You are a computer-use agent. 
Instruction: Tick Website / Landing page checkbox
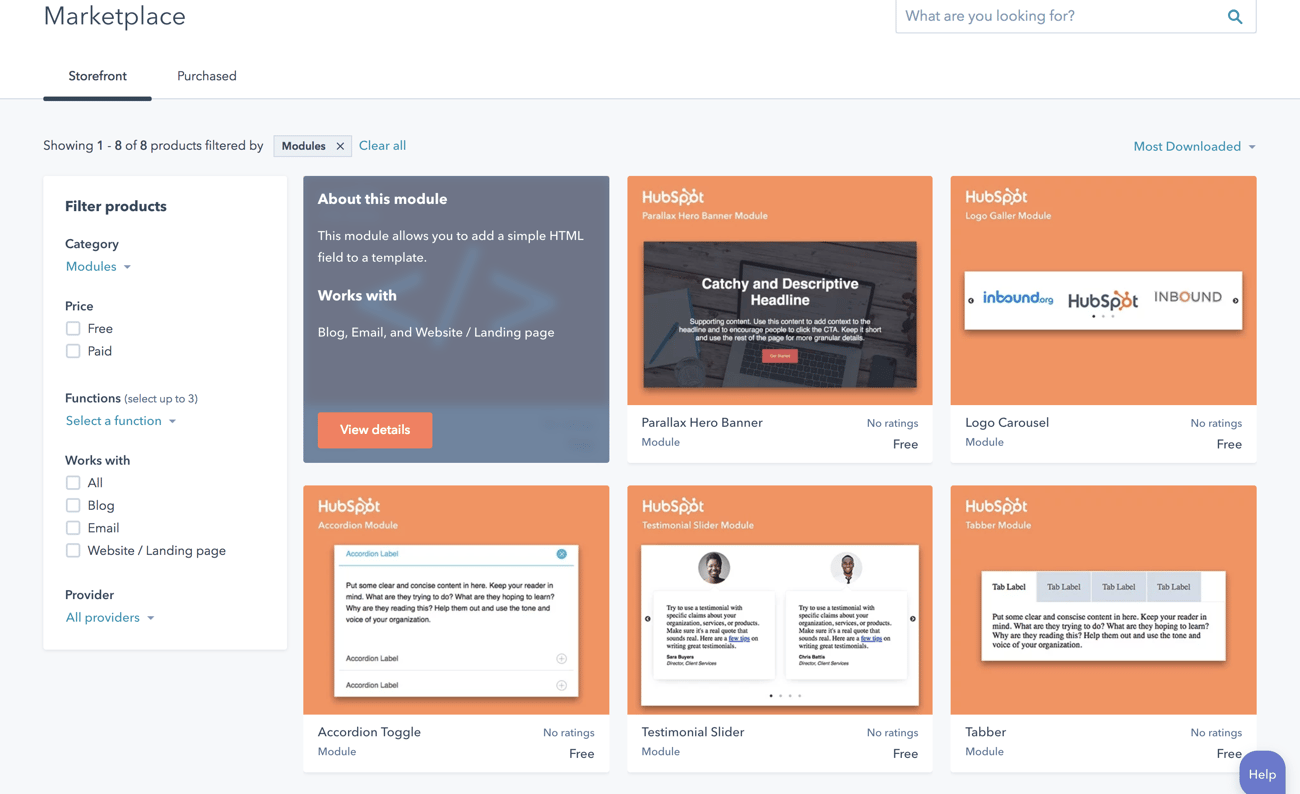[73, 550]
